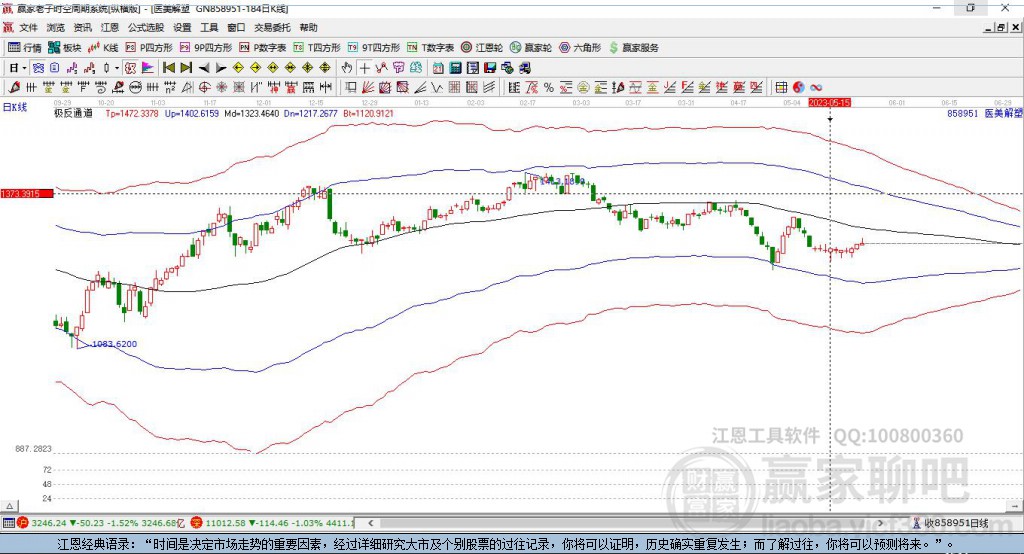The height and width of the screenshot is (554, 1024).
Task: Open the 江恩轮 Gann wheel tool
Action: point(482,48)
